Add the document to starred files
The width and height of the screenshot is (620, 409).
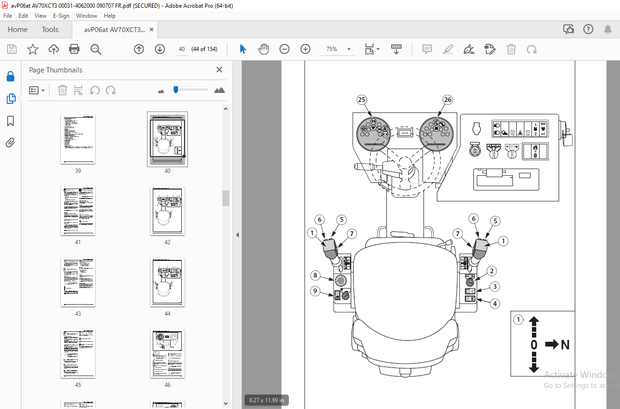(x=33, y=49)
